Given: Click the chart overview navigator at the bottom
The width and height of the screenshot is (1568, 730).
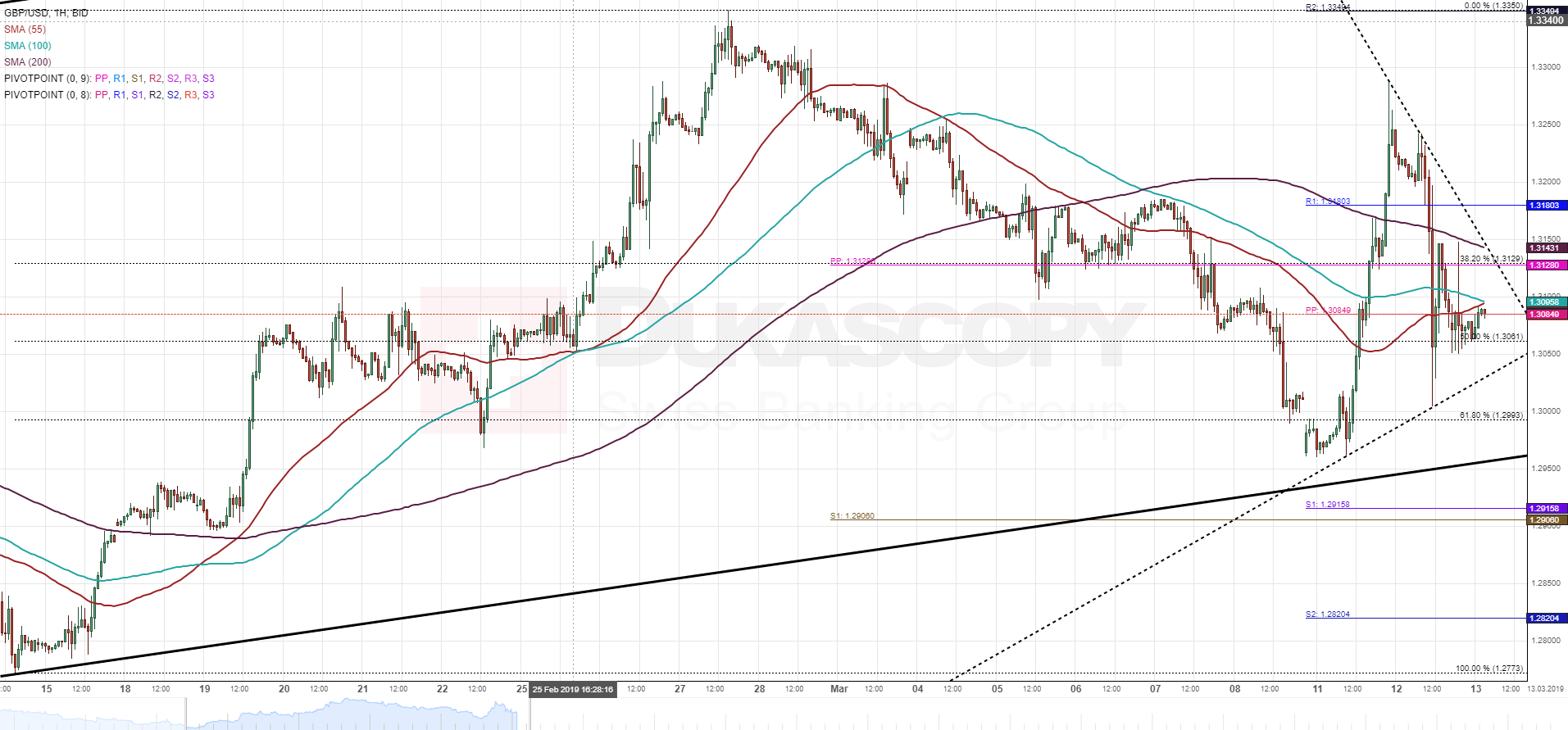Looking at the screenshot, I should (x=352, y=714).
